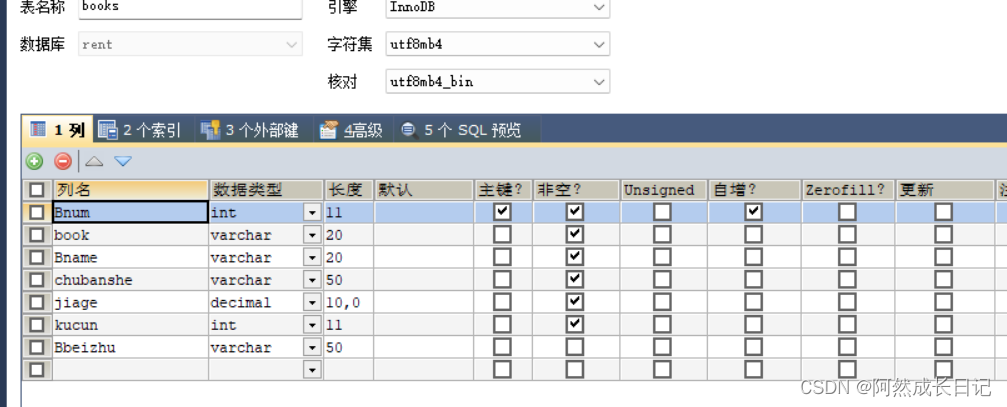Click the Unsigned column header
The image size is (1007, 407).
[663, 190]
